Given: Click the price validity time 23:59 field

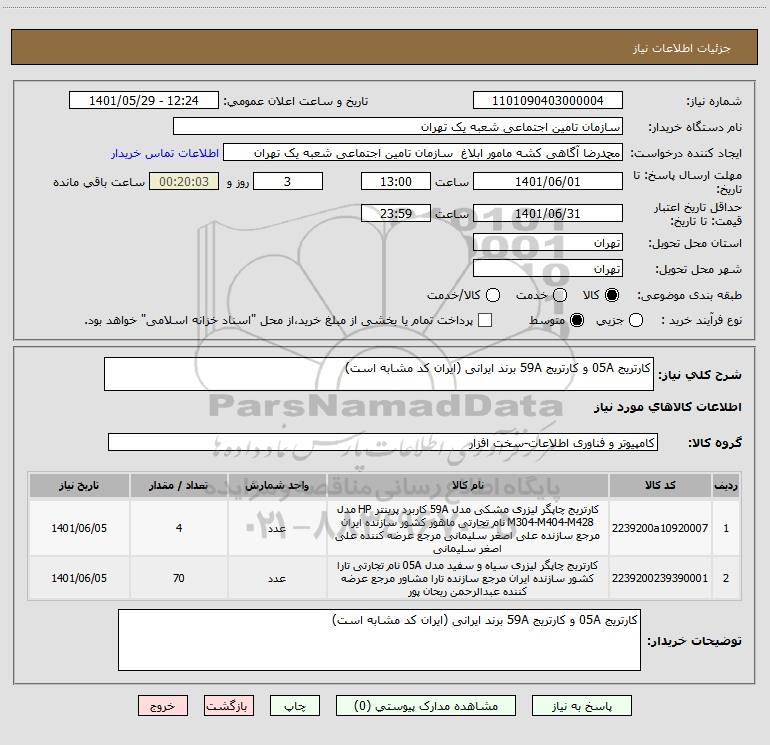Looking at the screenshot, I should [396, 213].
